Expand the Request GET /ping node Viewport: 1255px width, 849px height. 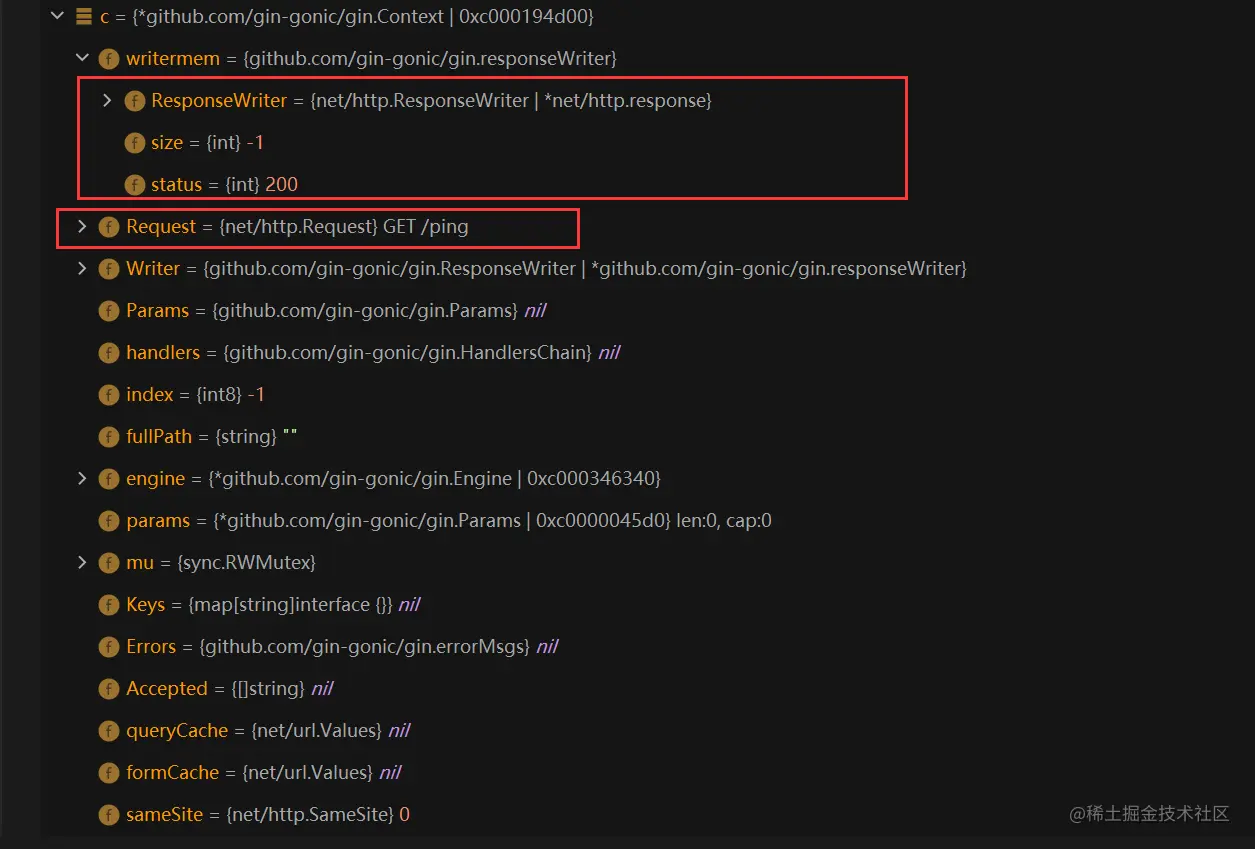(x=82, y=227)
